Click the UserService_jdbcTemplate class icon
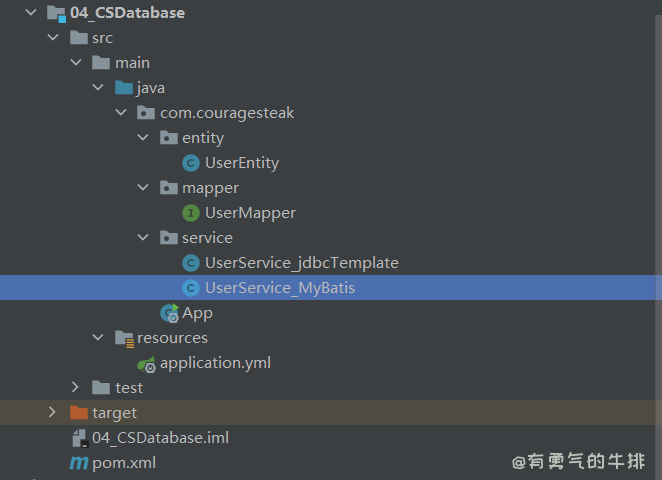Image resolution: width=662 pixels, height=480 pixels. [190, 263]
